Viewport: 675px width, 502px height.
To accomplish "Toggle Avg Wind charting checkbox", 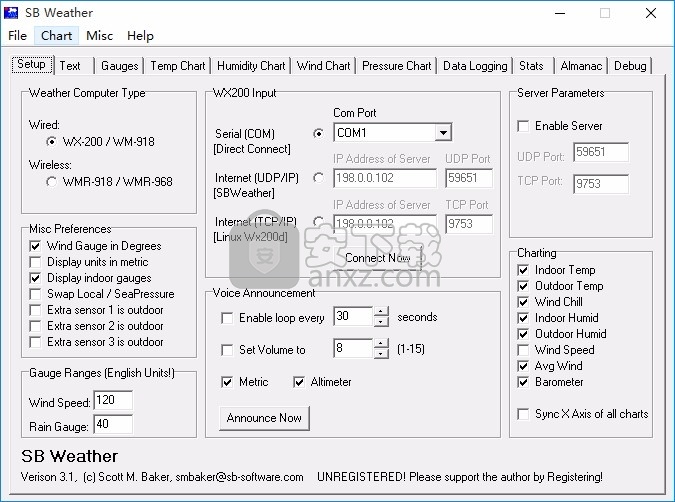I will coord(523,366).
